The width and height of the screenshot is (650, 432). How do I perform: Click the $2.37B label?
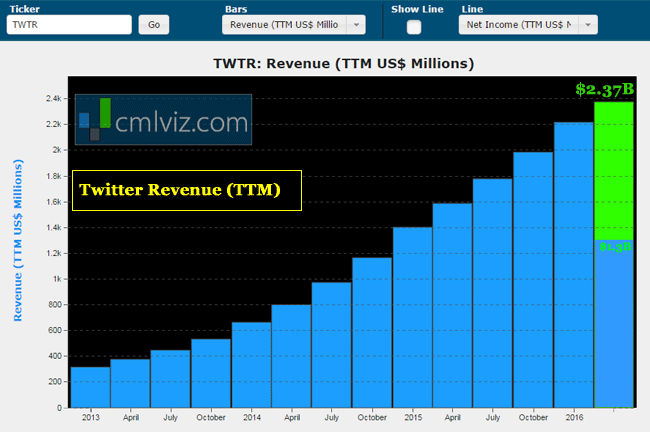tap(605, 89)
